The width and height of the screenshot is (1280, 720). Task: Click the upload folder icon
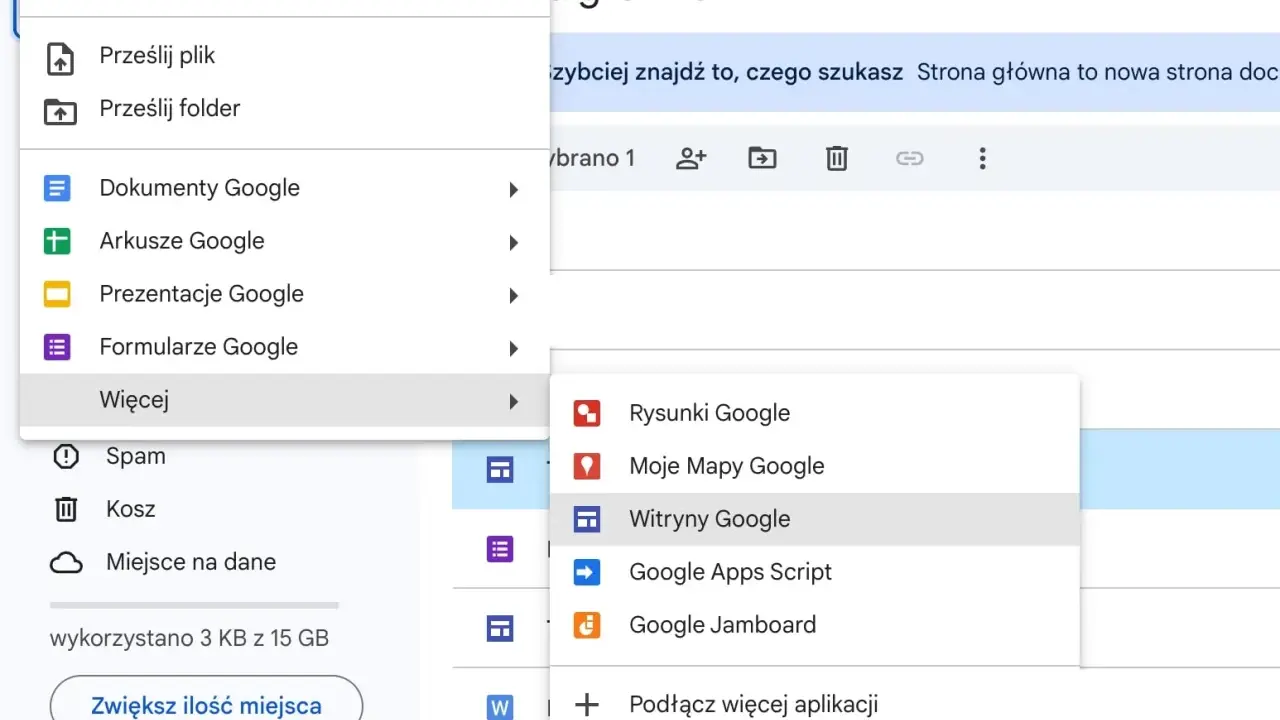click(60, 111)
